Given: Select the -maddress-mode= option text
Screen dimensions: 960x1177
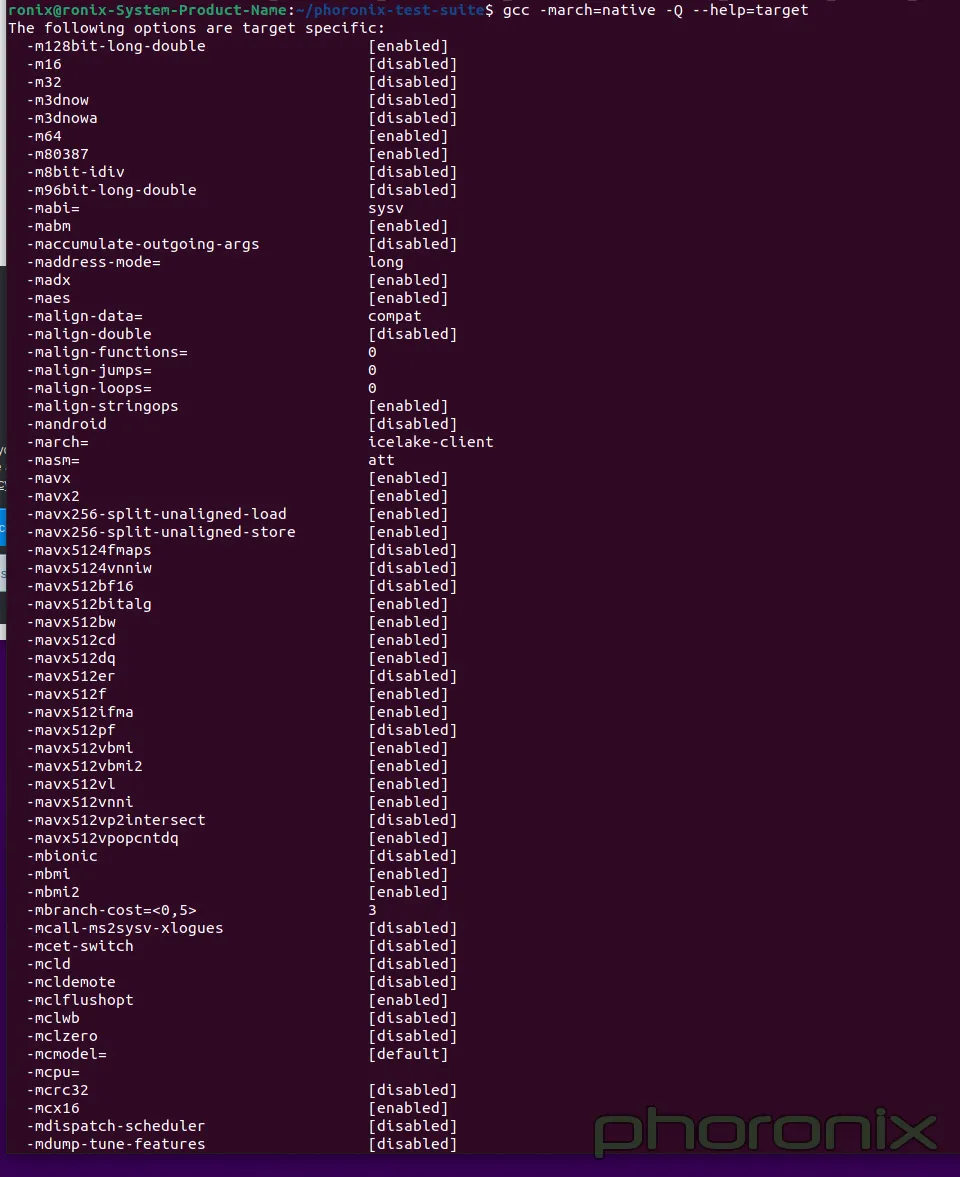Looking at the screenshot, I should [93, 262].
